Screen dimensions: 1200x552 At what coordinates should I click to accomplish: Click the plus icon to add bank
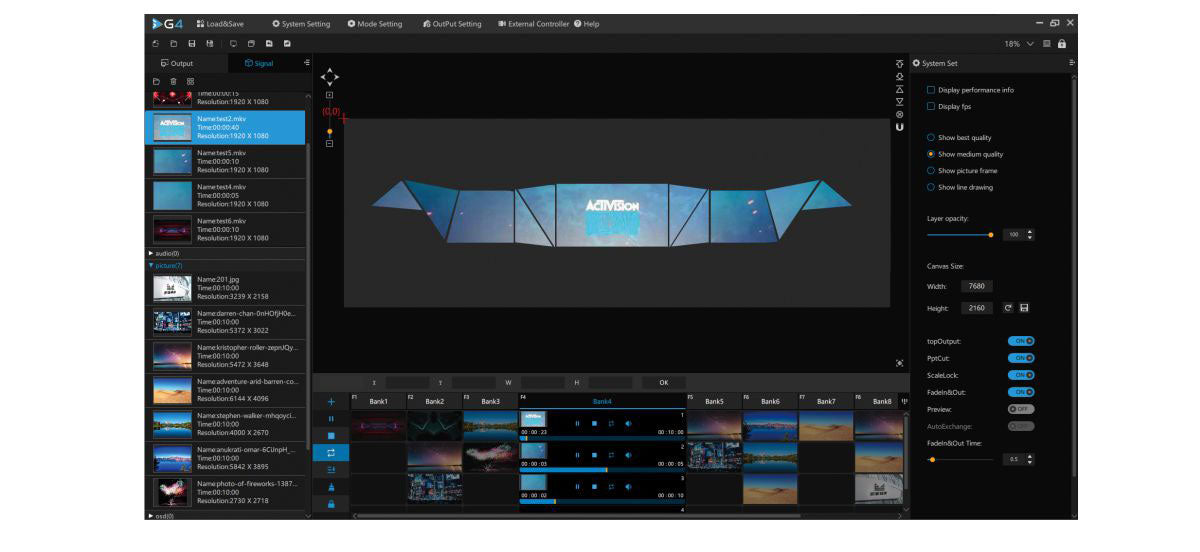[x=331, y=401]
